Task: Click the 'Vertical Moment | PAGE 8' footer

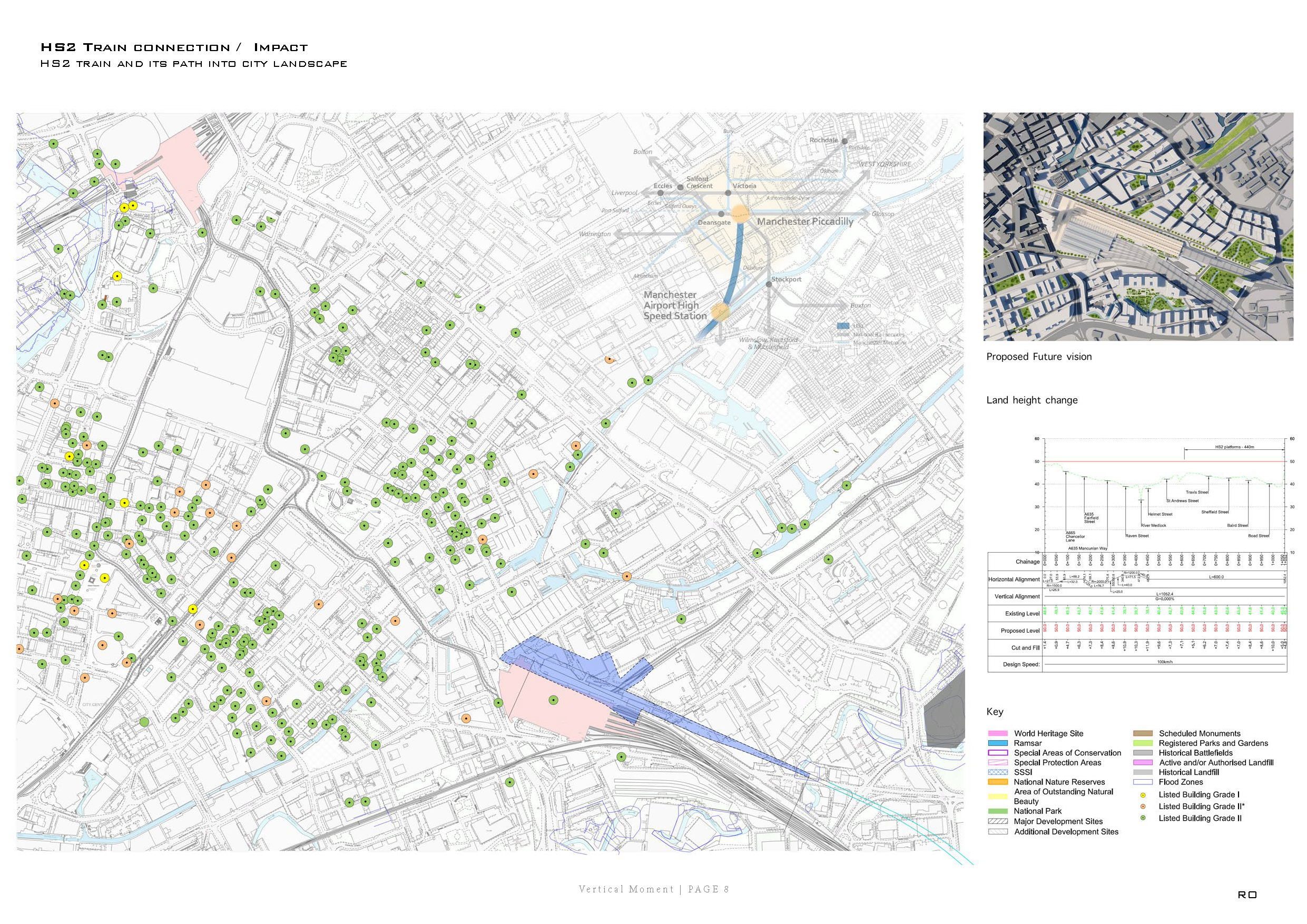Action: [654, 889]
